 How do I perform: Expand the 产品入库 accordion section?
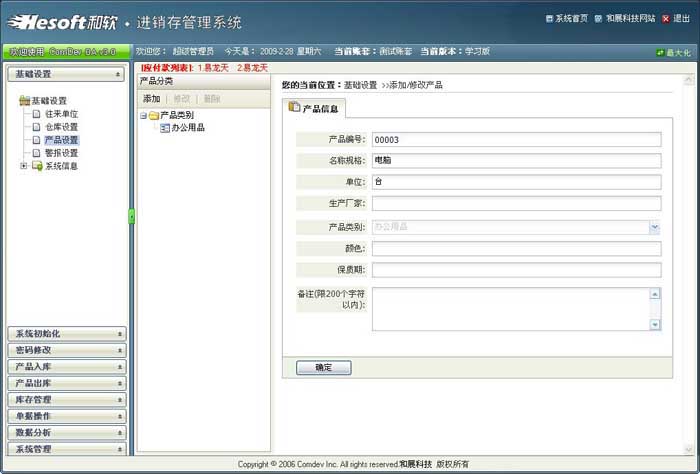point(66,367)
